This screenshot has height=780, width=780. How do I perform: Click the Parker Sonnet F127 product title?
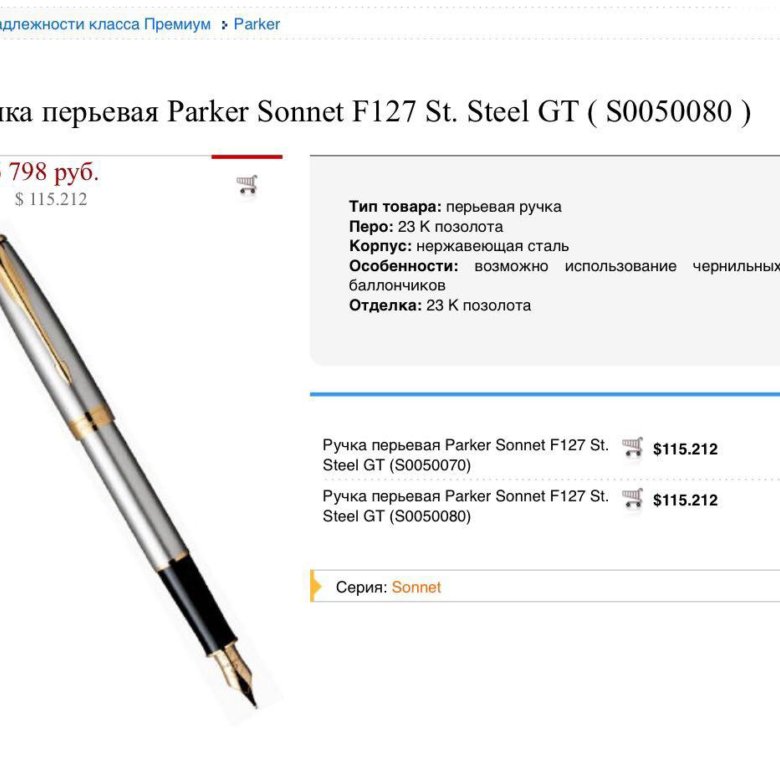point(375,111)
